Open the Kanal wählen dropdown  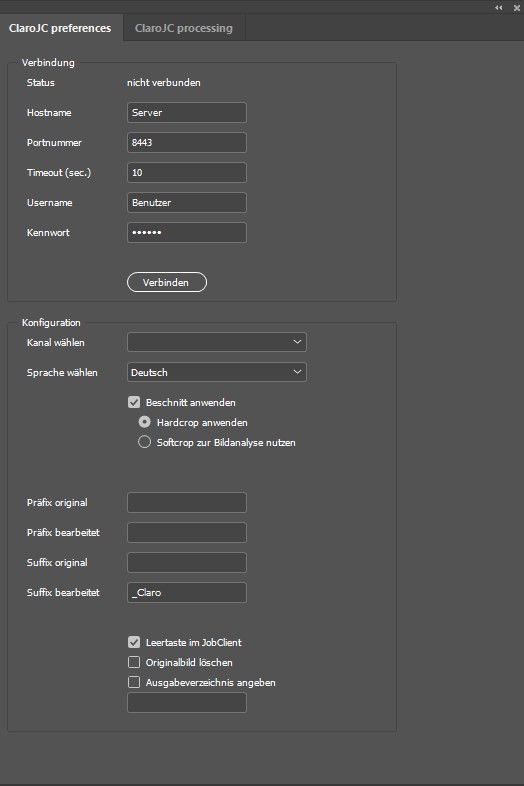217,342
